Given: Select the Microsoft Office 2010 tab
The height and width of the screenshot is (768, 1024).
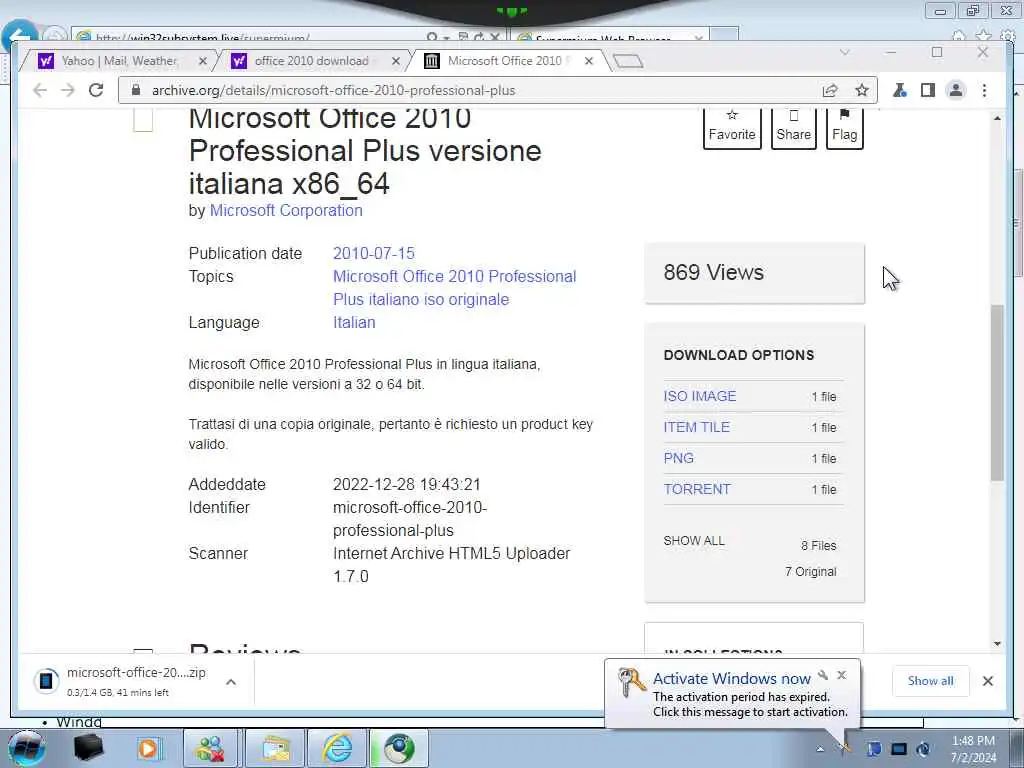Looking at the screenshot, I should click(x=509, y=61).
